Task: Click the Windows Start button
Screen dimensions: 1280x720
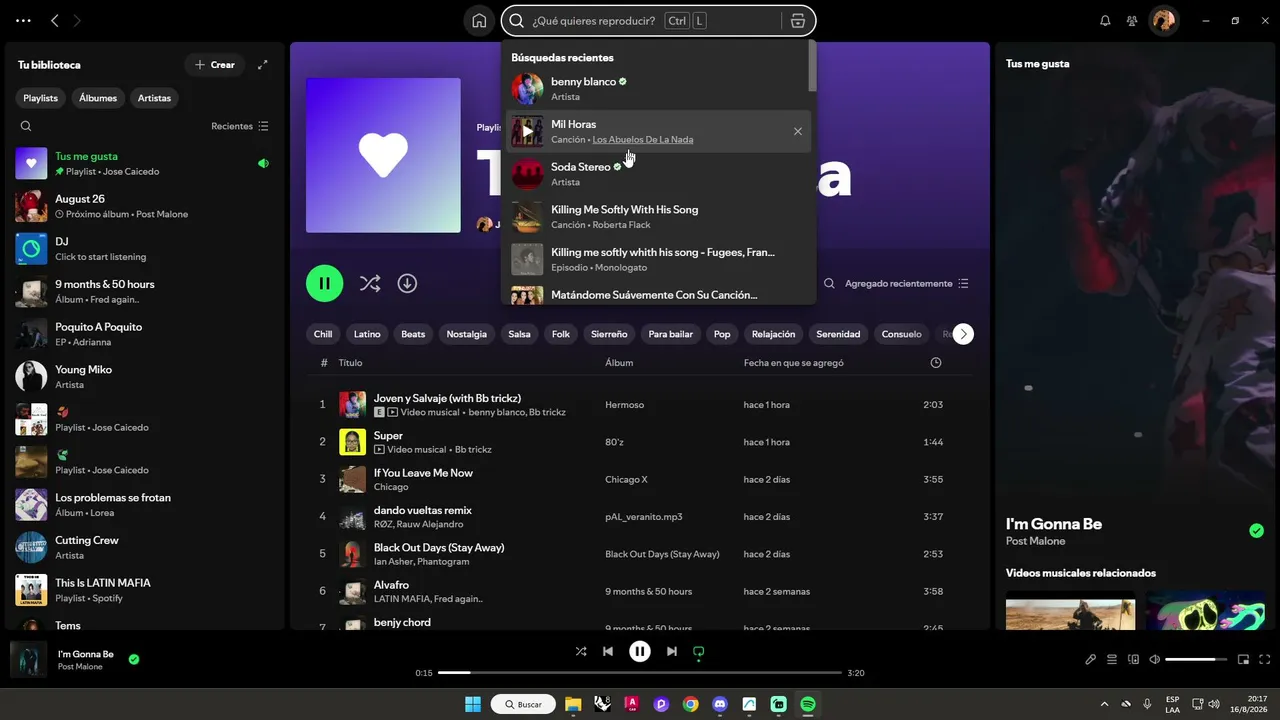Action: point(472,704)
